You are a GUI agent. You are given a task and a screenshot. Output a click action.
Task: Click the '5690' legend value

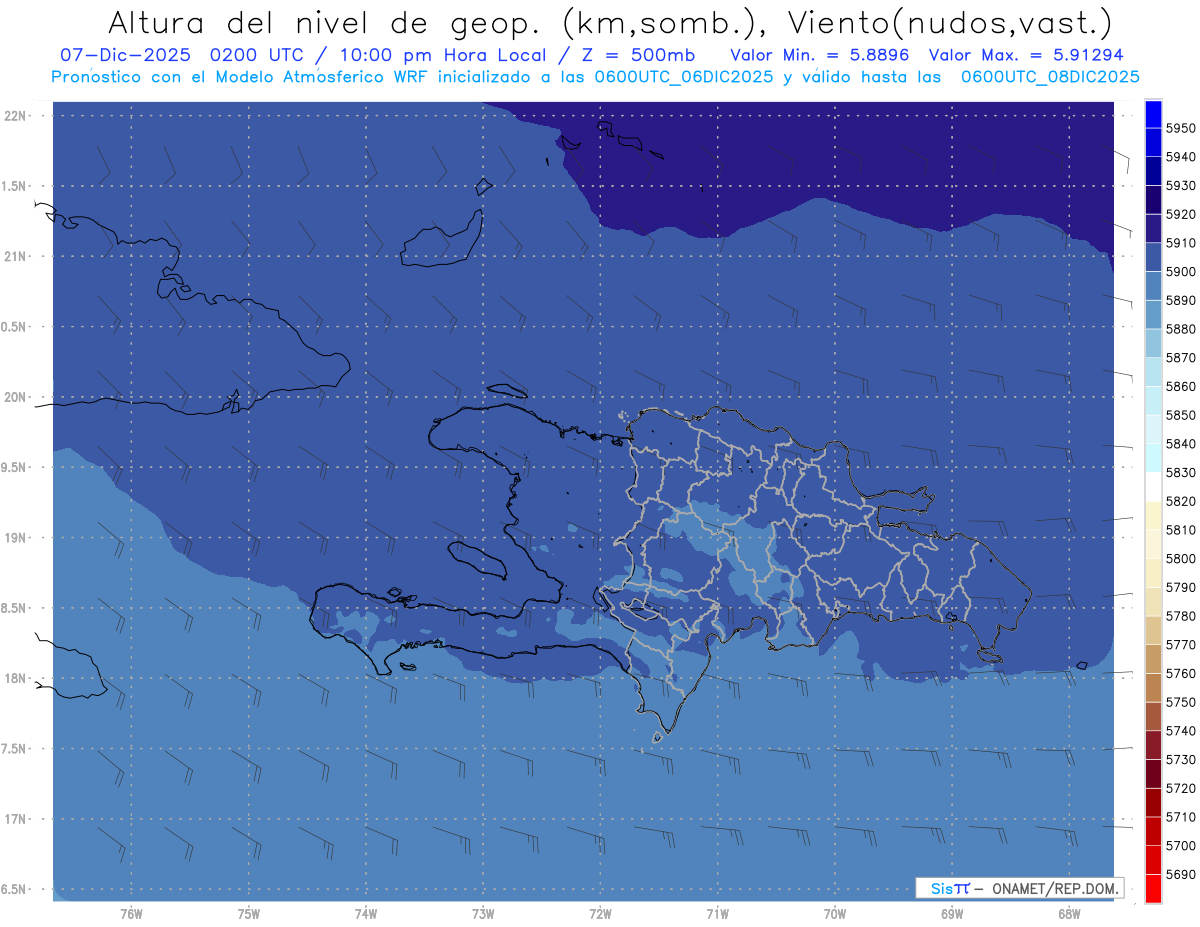click(1180, 875)
